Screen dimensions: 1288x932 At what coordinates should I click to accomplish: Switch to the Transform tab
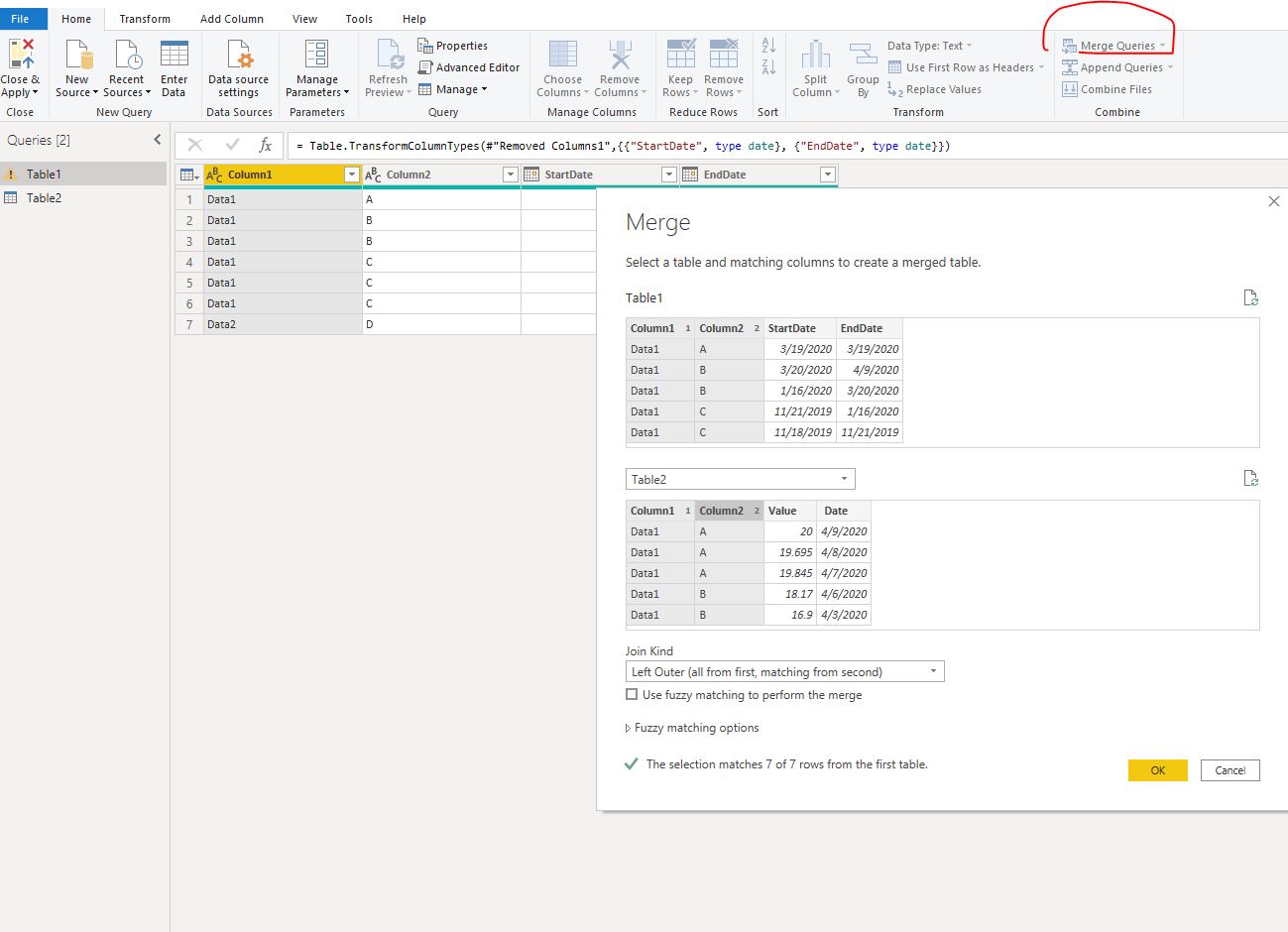tap(145, 19)
